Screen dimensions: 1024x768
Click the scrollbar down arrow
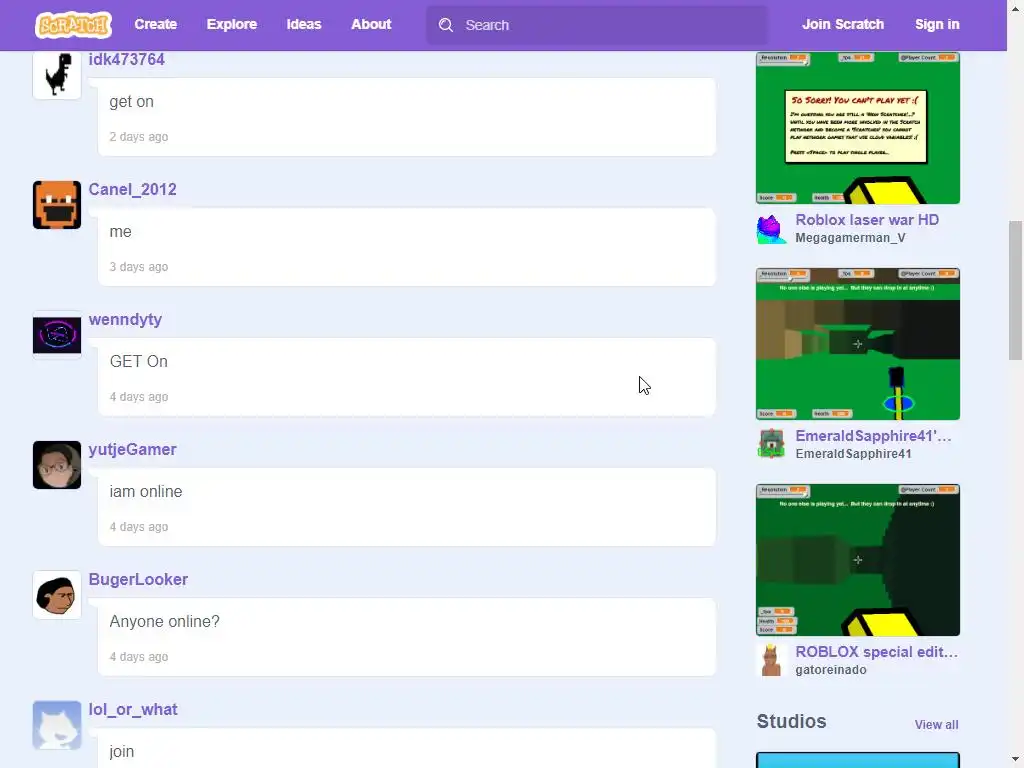coord(1015,760)
